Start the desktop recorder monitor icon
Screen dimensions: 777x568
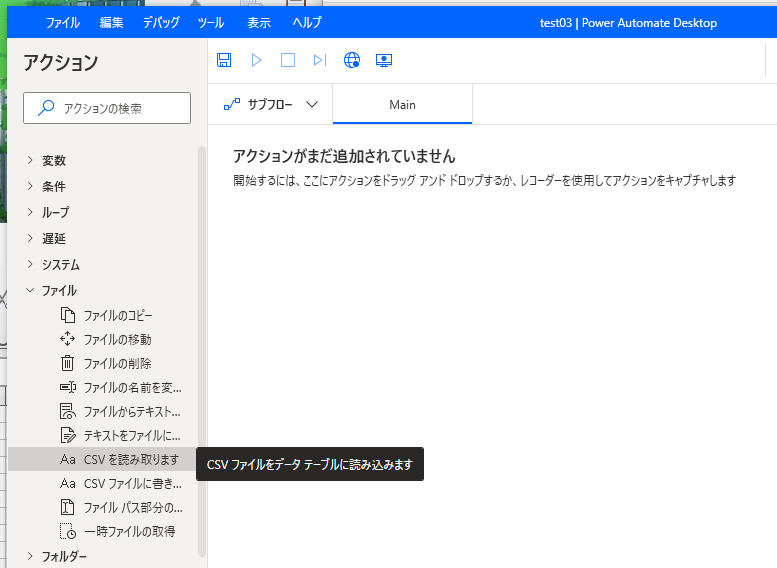384,60
